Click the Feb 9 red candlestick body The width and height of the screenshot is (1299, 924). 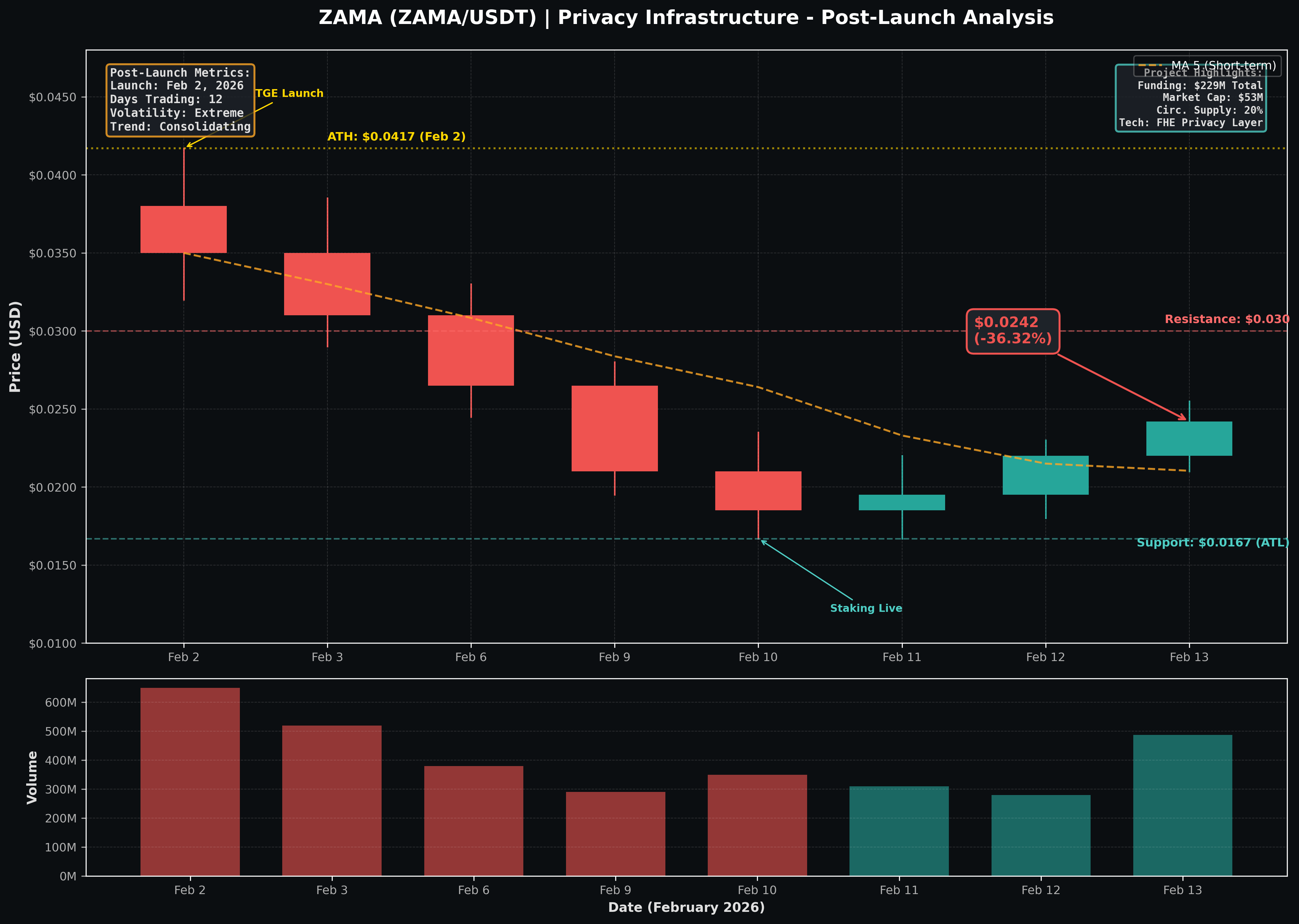click(615, 428)
